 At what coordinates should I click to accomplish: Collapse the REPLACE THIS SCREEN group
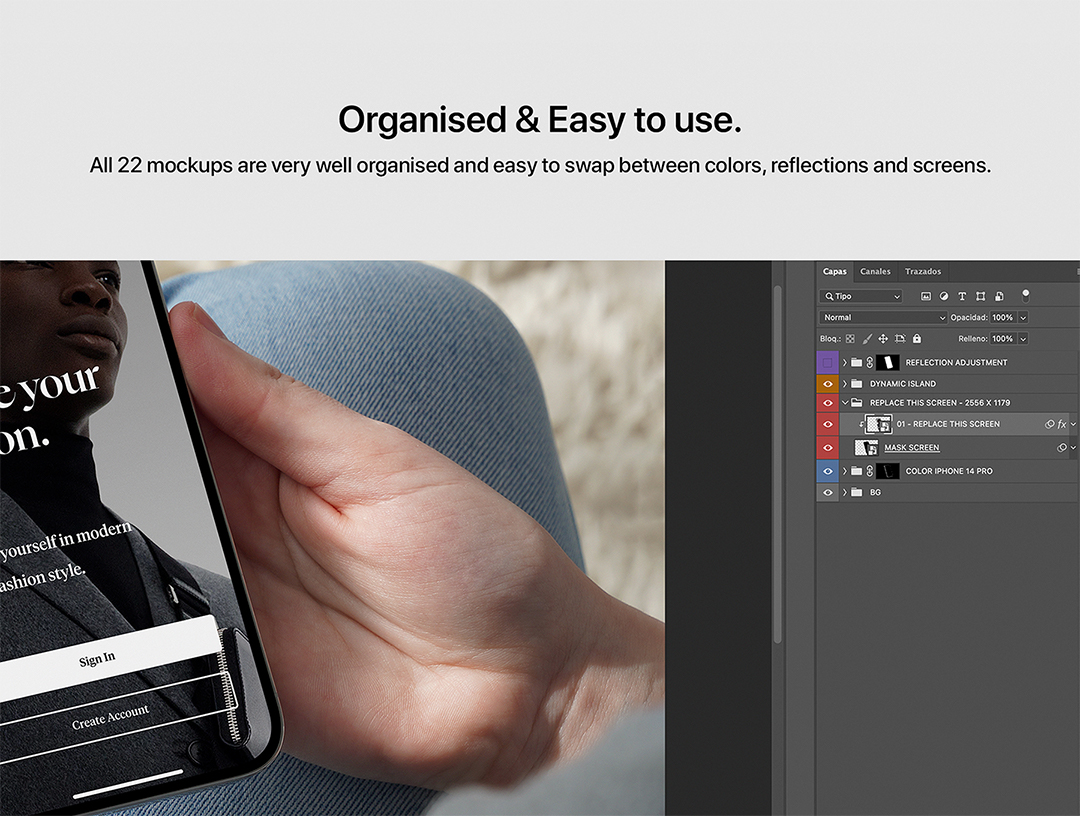pos(845,403)
